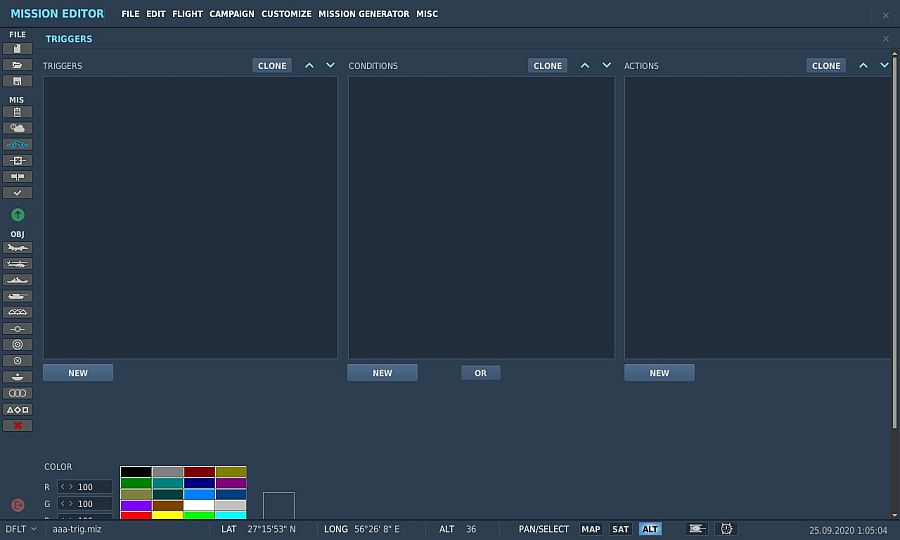Screen dimensions: 900x540
Task: Open mission options checkmark icon
Action: click(17, 193)
